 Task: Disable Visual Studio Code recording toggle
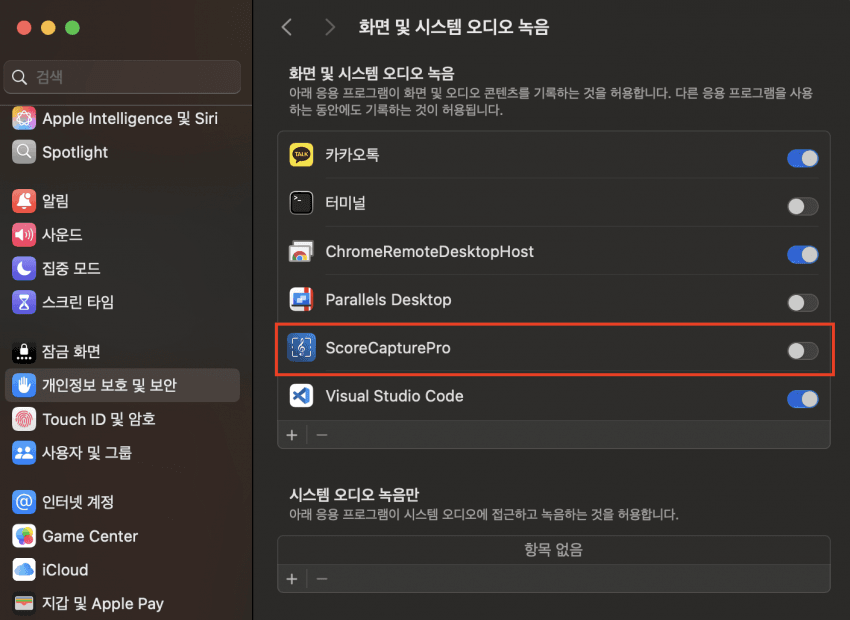[x=802, y=399]
